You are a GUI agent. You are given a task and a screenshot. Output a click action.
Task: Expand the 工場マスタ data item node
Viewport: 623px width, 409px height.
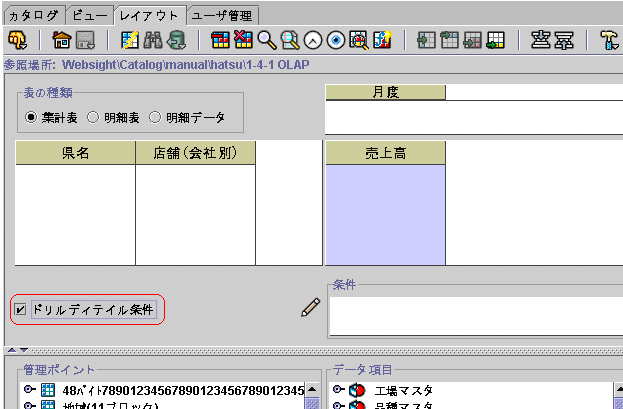[x=339, y=389]
